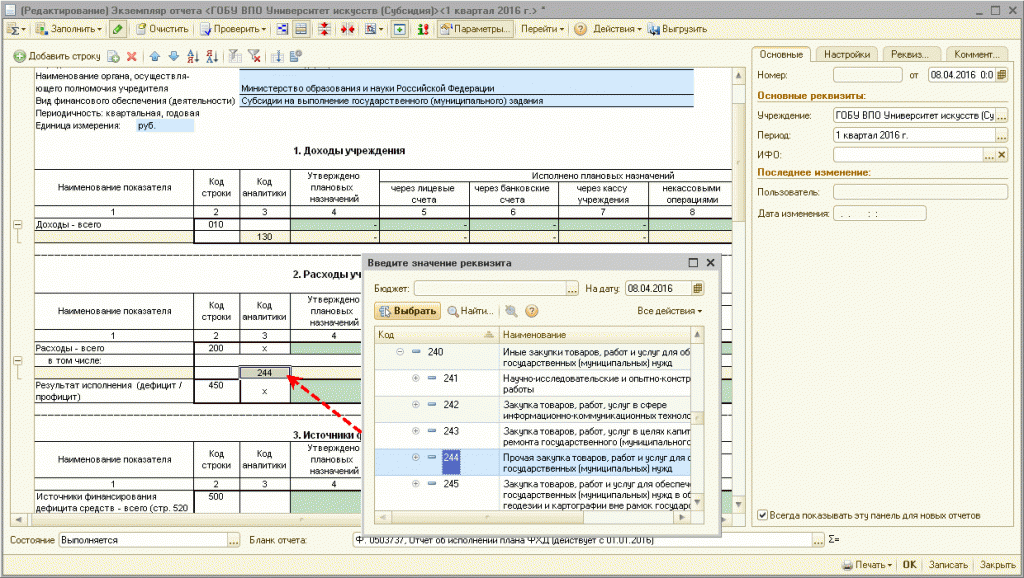Switch to the Настройки tab
This screenshot has height=578, width=1024.
click(x=849, y=54)
